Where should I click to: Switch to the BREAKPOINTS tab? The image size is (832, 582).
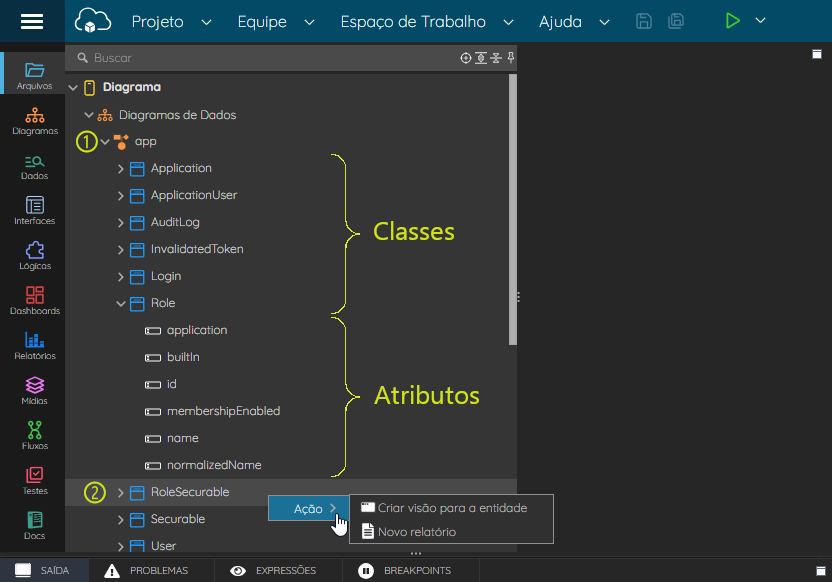[411, 570]
